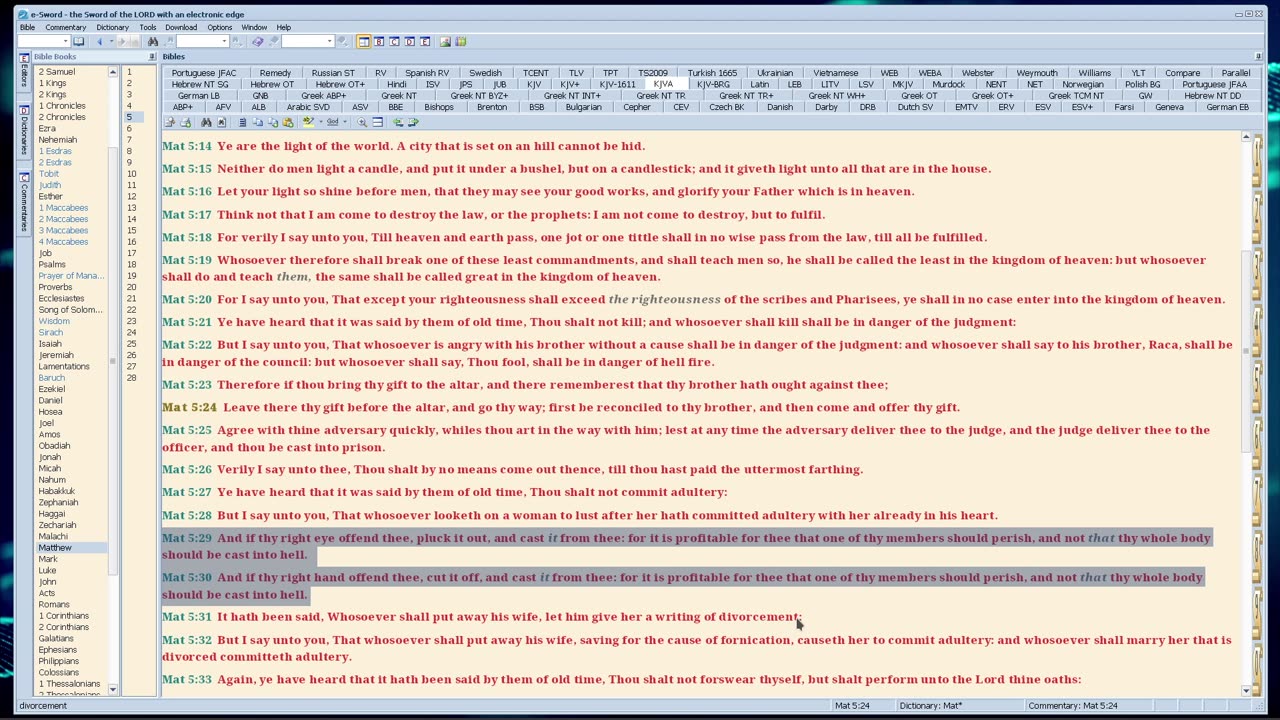Viewport: 1280px width, 720px height.
Task: Open the God underline dropdown arrow
Action: pyautogui.click(x=345, y=122)
